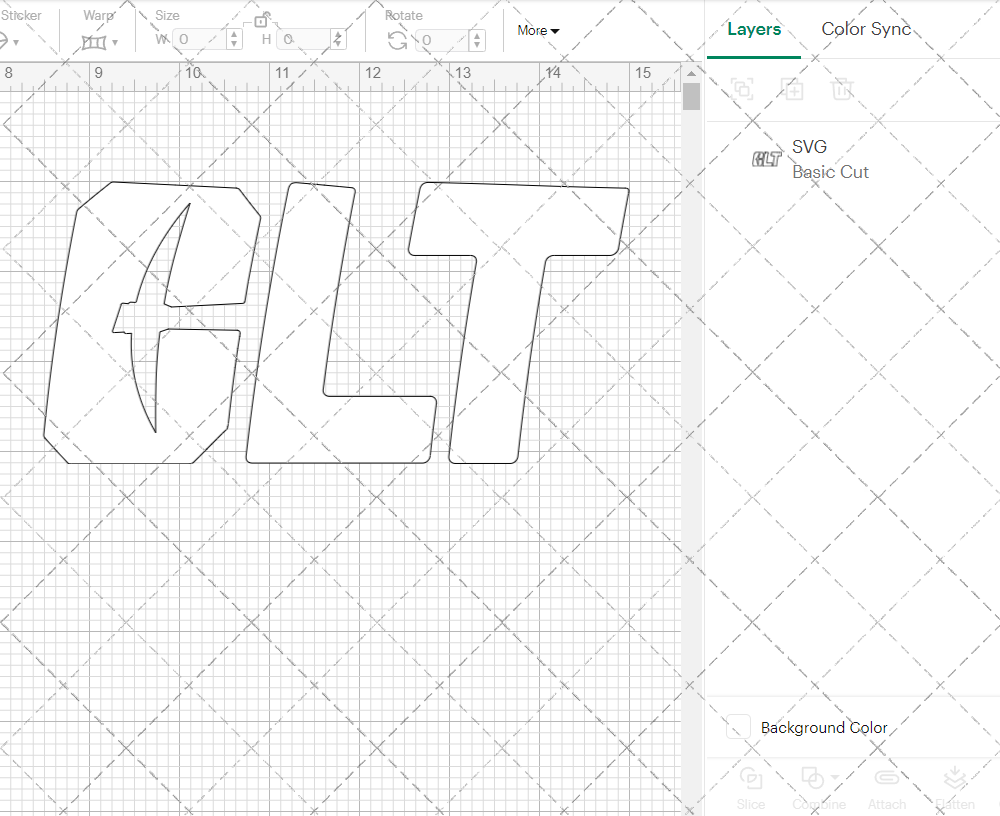
Task: Click the duplicate layer icon
Action: coord(792,89)
